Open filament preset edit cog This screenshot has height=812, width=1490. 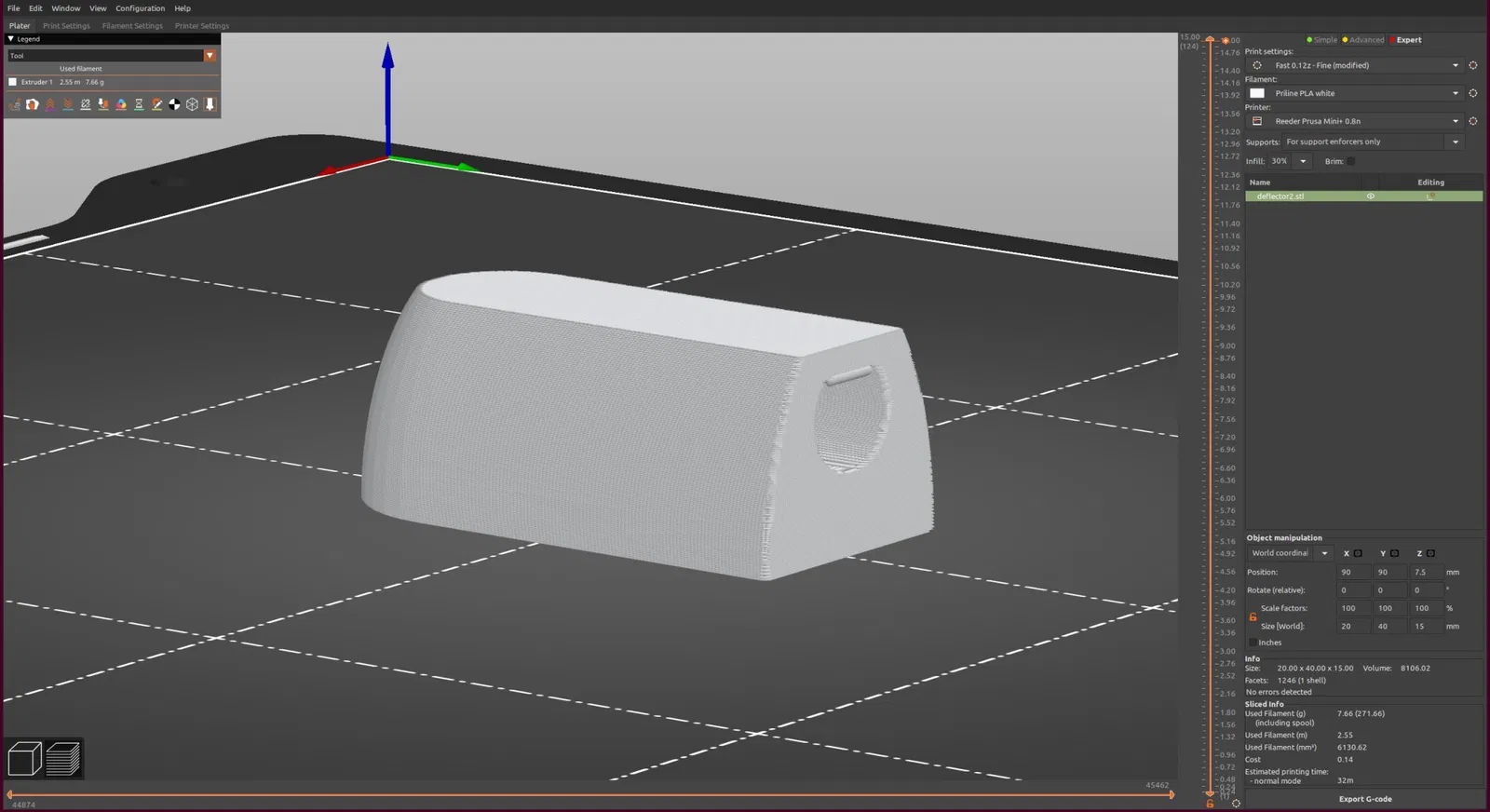click(1473, 93)
